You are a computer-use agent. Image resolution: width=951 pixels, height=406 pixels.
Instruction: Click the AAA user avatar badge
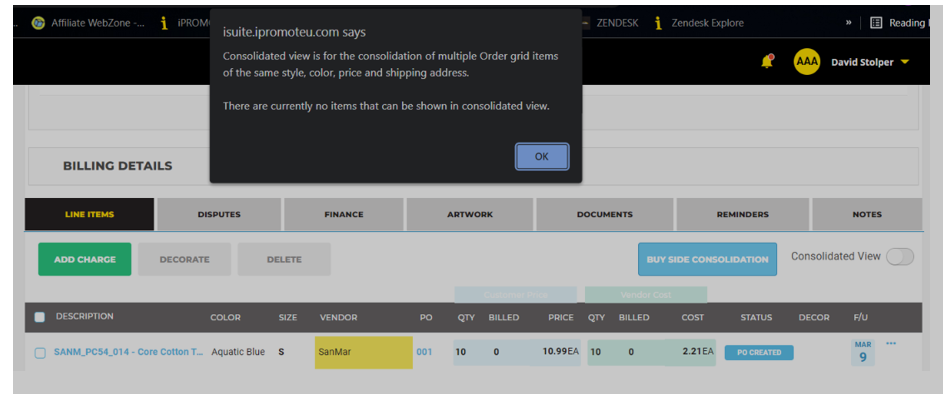[806, 62]
